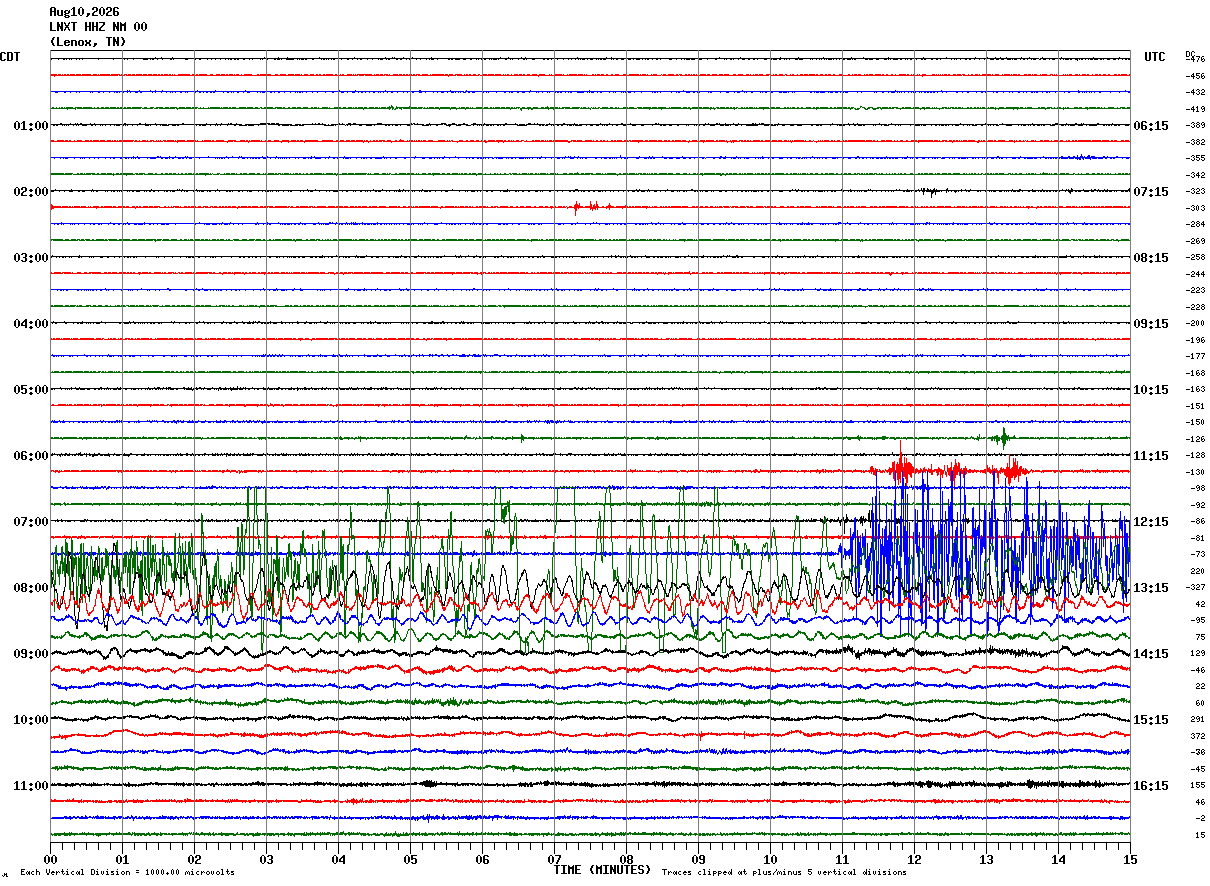Viewport: 1210px width, 886px height.
Task: Click the "UTC" time zone header
Action: click(x=1155, y=57)
